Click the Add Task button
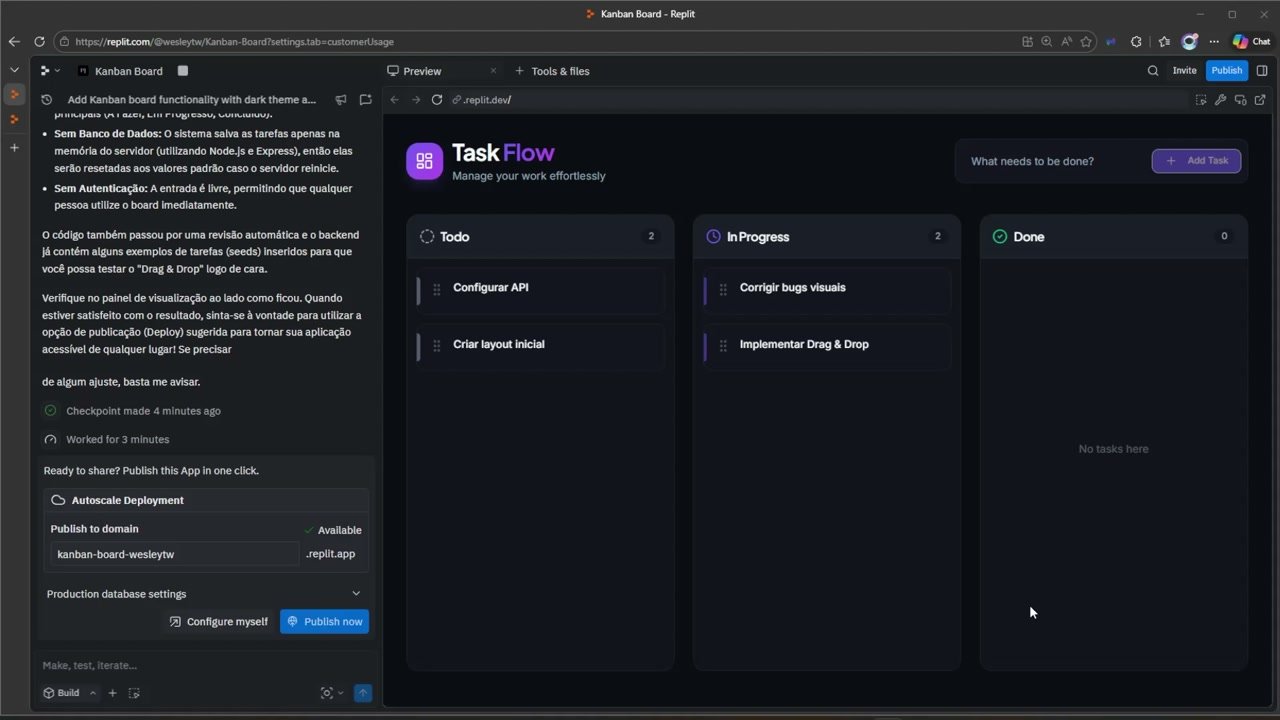The height and width of the screenshot is (720, 1280). (1196, 161)
